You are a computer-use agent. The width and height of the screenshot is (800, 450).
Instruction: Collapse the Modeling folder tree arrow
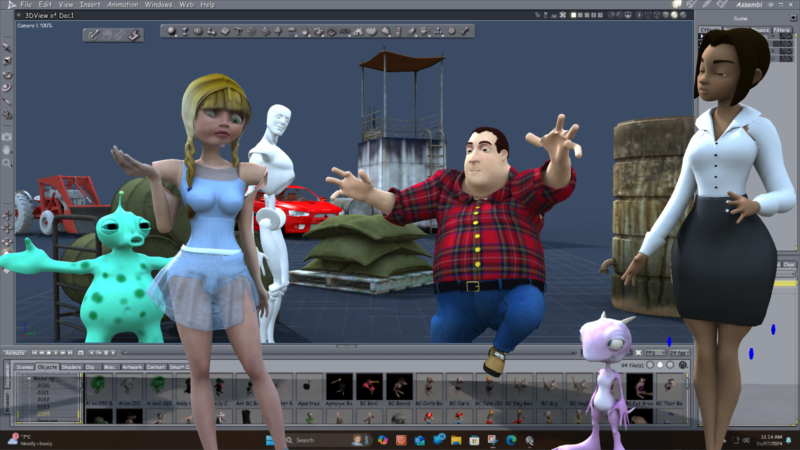(x=29, y=379)
